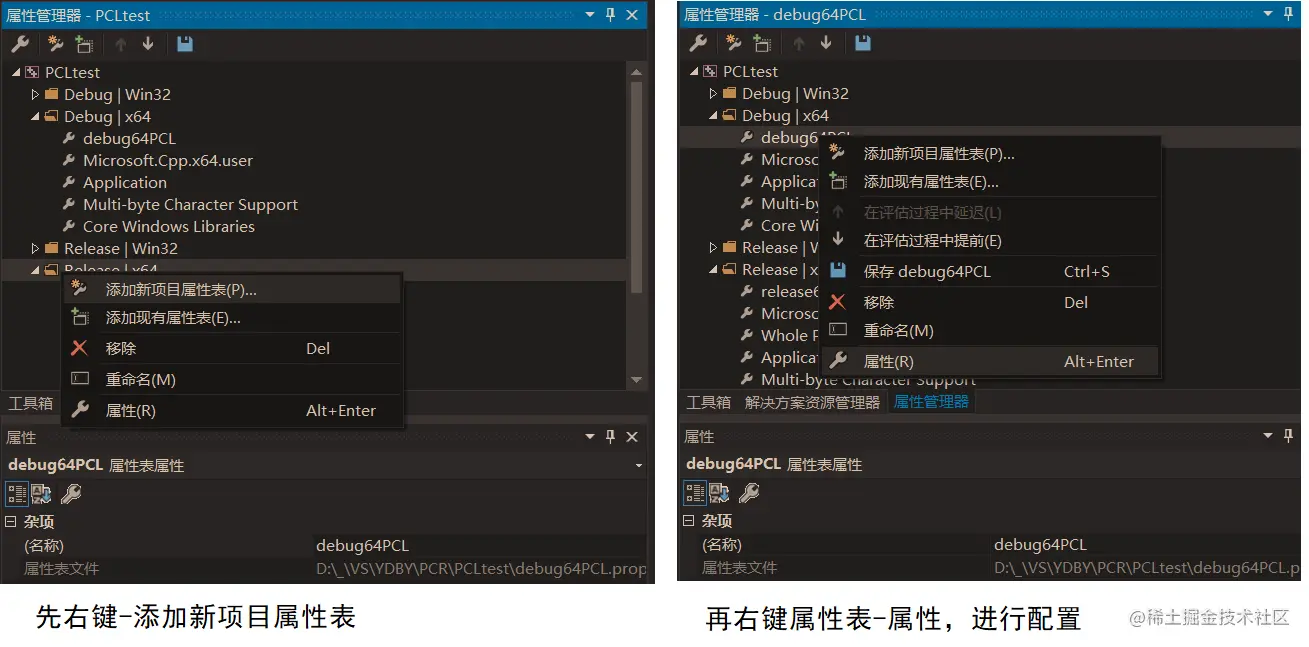This screenshot has width=1309, height=647.
Task: Click the vertical scrollbar thumb in PCLtest manager
Action: [x=636, y=186]
